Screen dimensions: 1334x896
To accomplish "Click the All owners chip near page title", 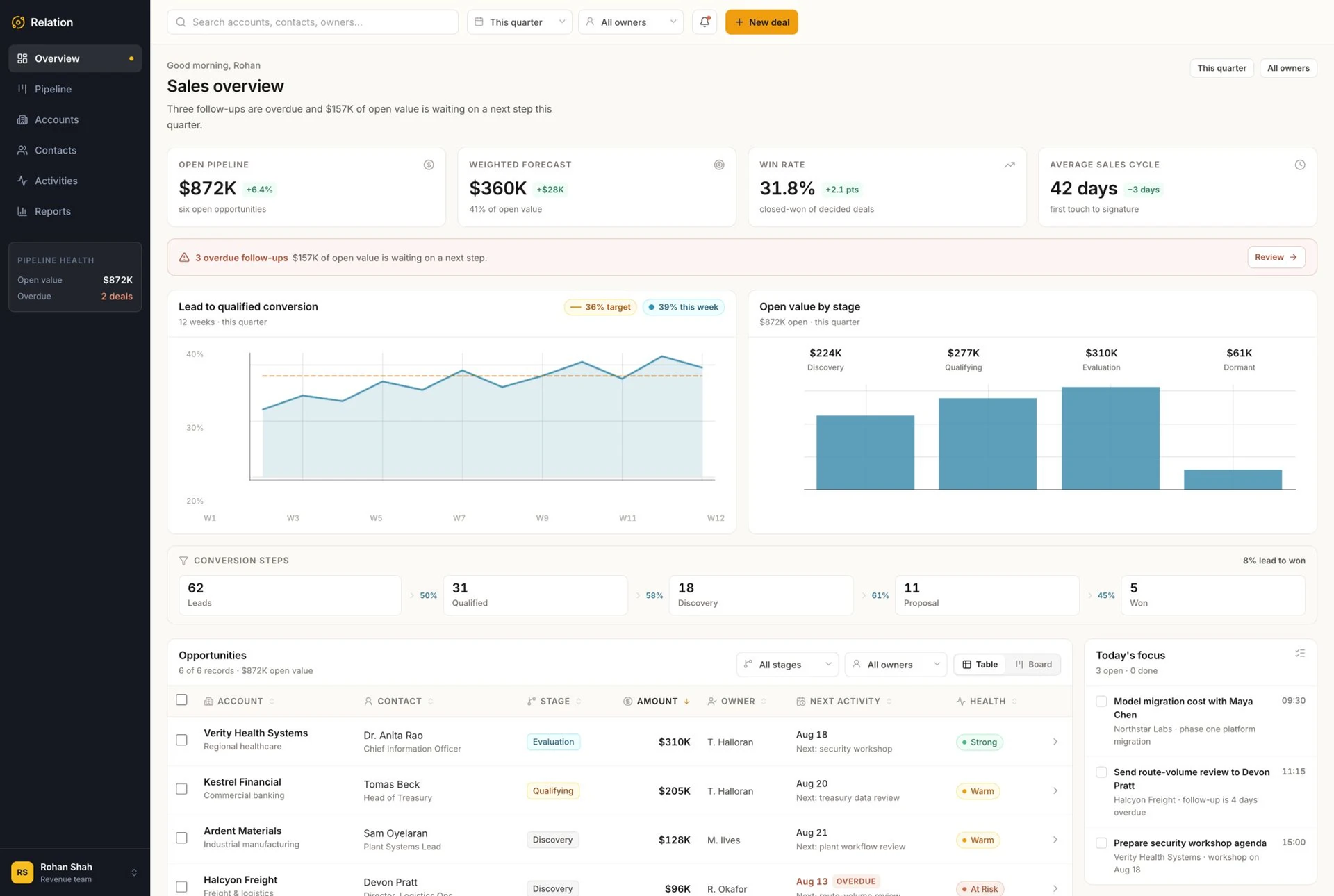I will point(1288,68).
